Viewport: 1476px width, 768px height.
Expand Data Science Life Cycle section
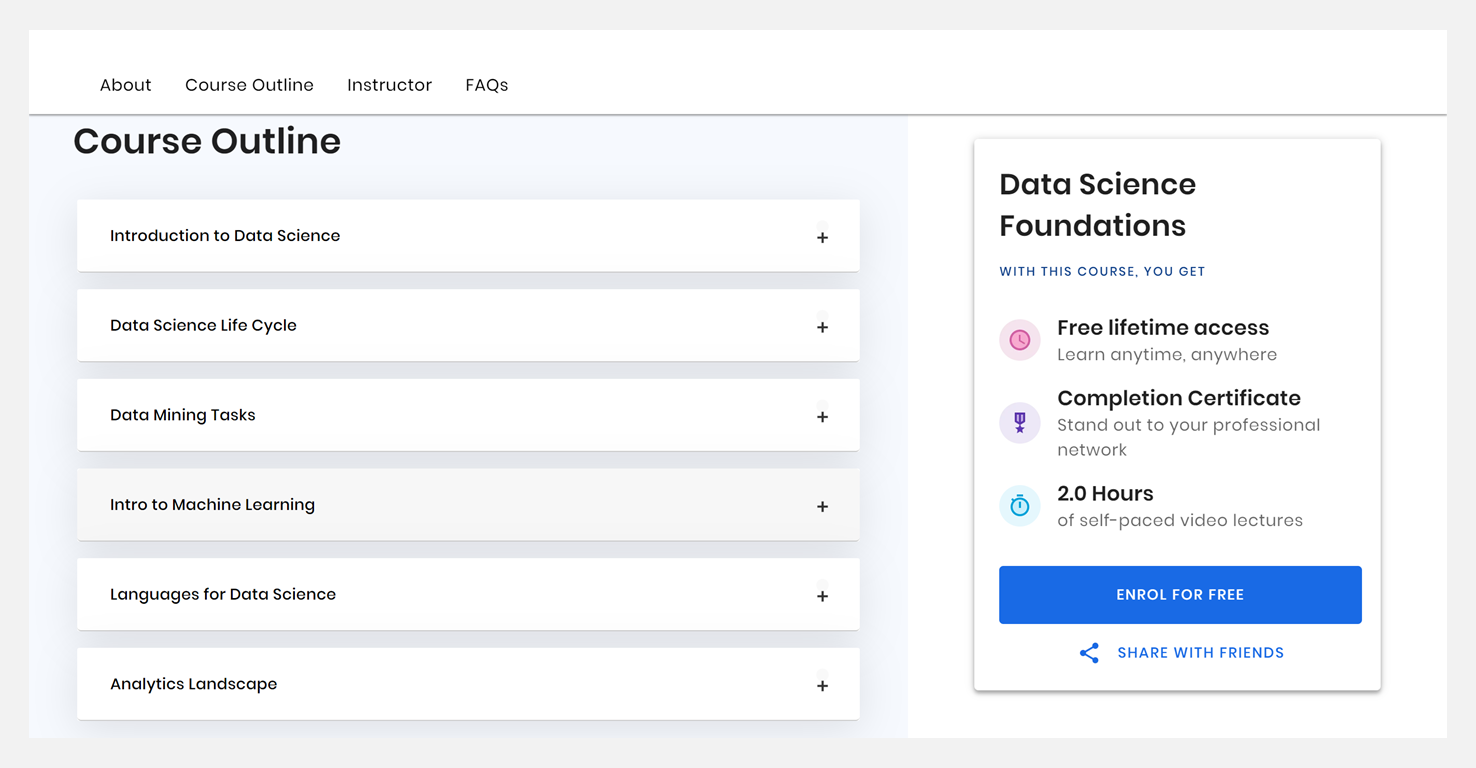click(x=822, y=327)
